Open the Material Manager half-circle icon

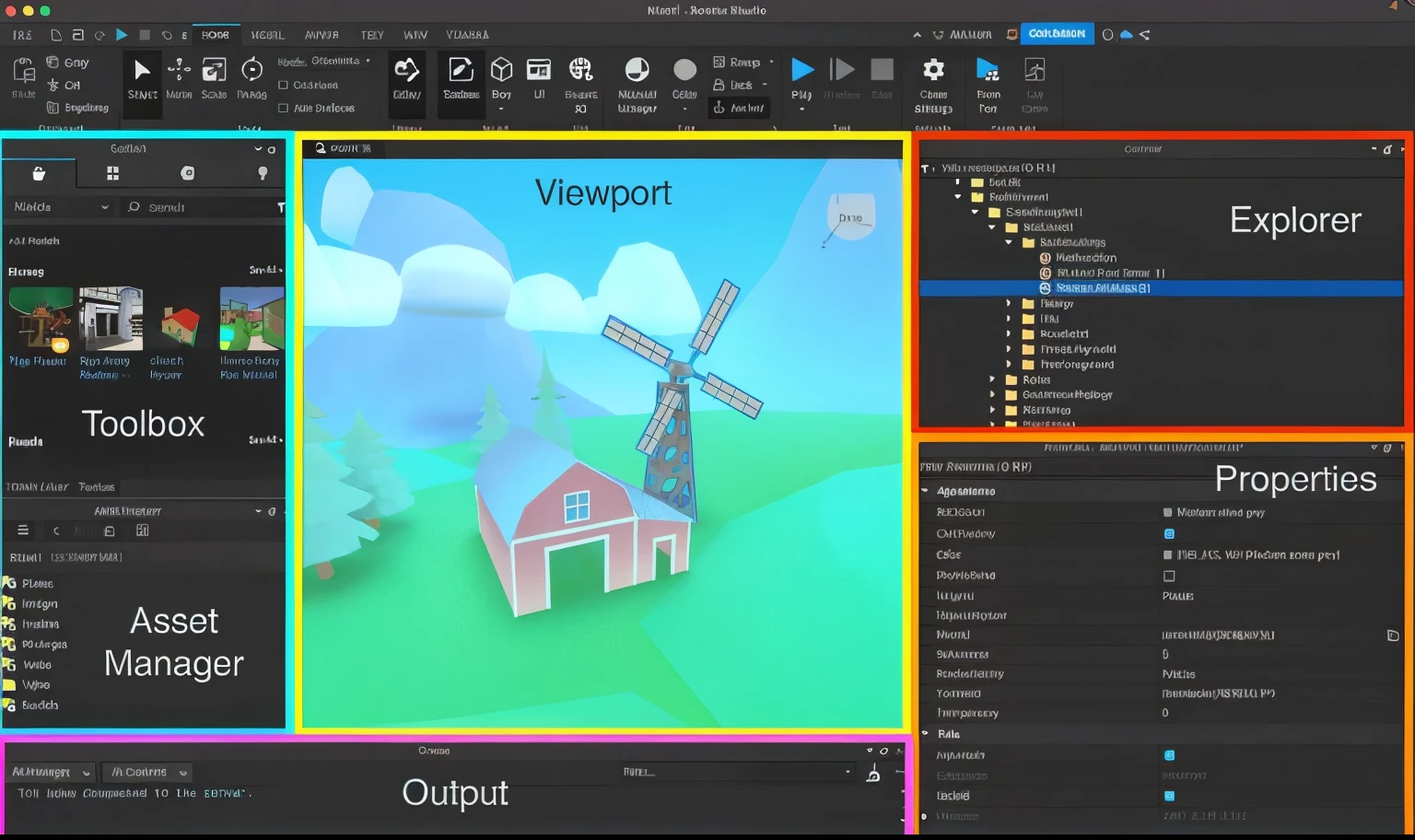coord(637,70)
